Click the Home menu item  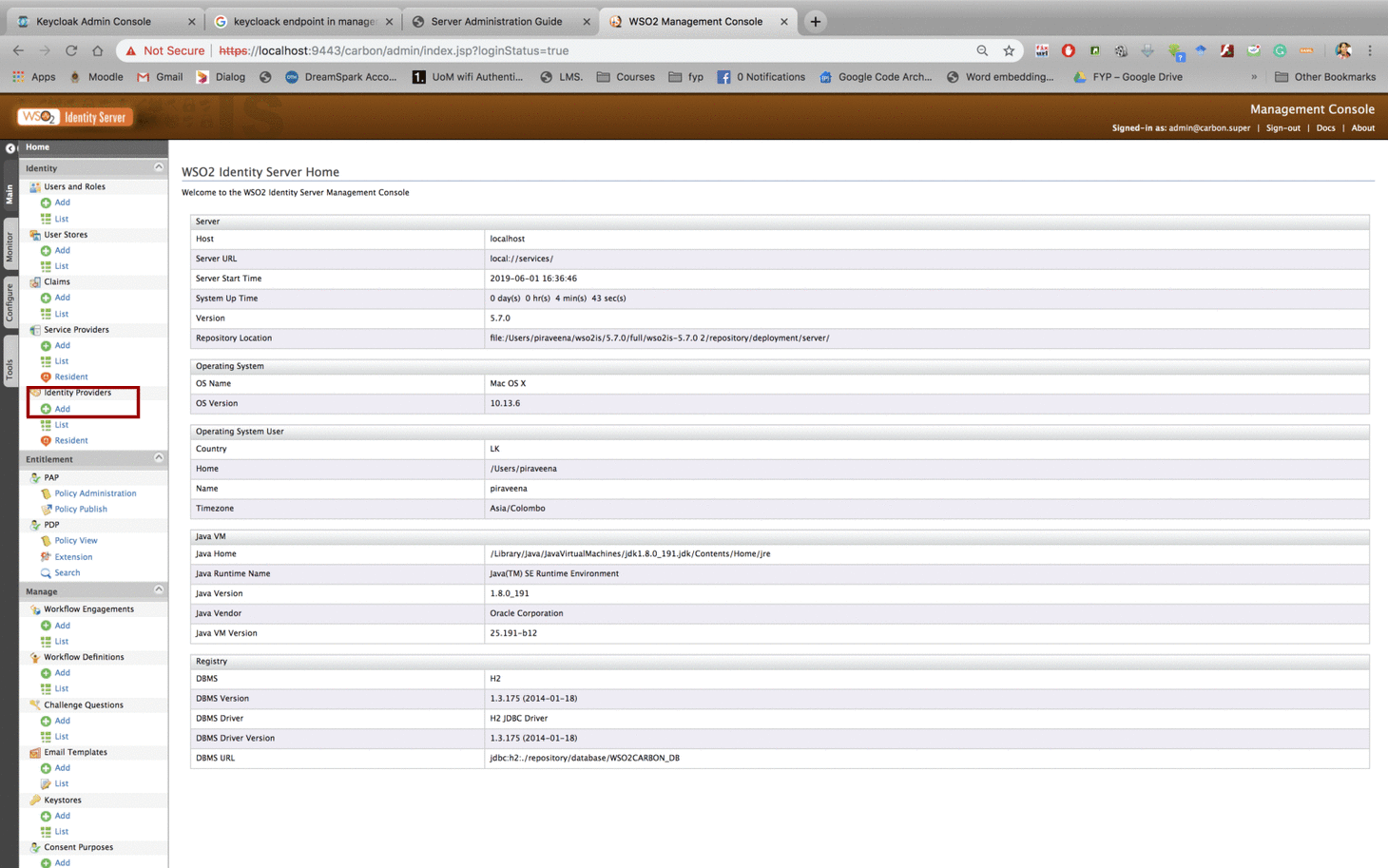37,147
